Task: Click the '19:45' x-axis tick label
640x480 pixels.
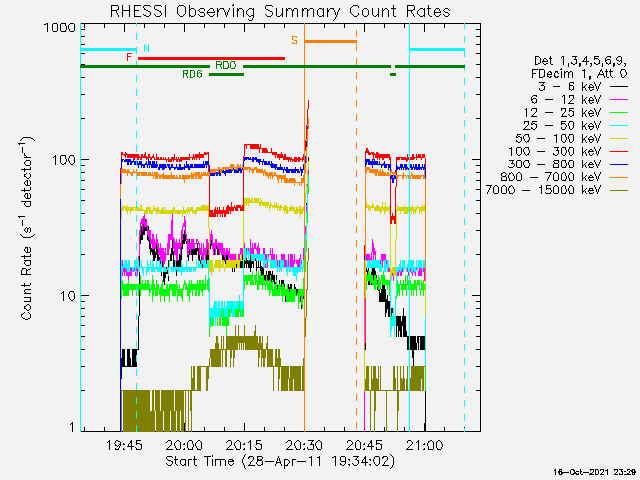Action: tap(124, 445)
